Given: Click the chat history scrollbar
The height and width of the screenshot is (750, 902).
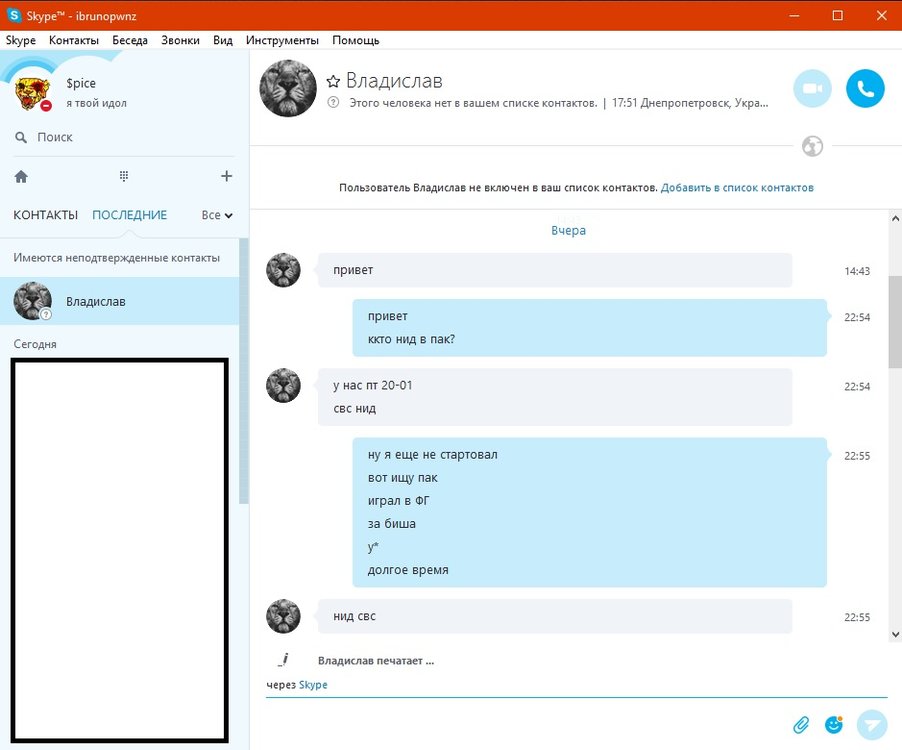Looking at the screenshot, I should click(x=894, y=320).
